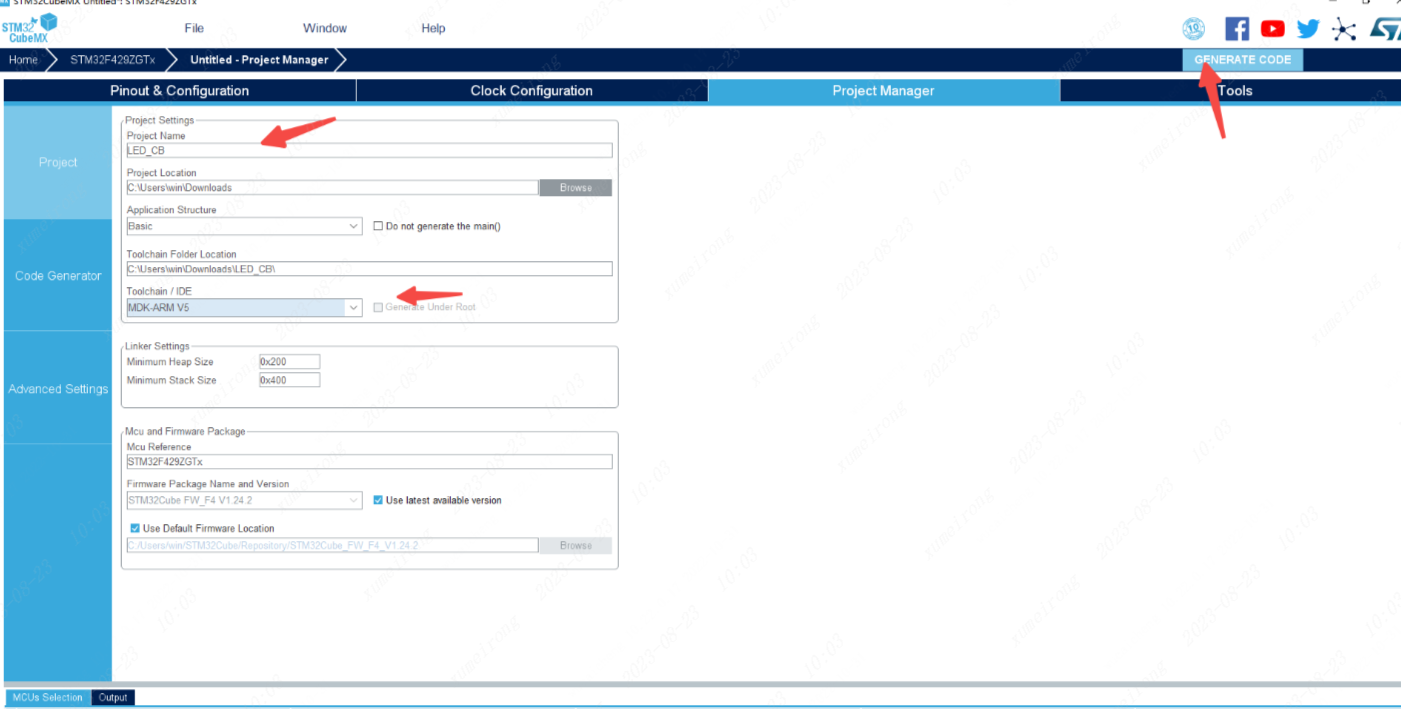Switch to Clock Configuration tab
This screenshot has width=1401, height=709.
pos(532,90)
